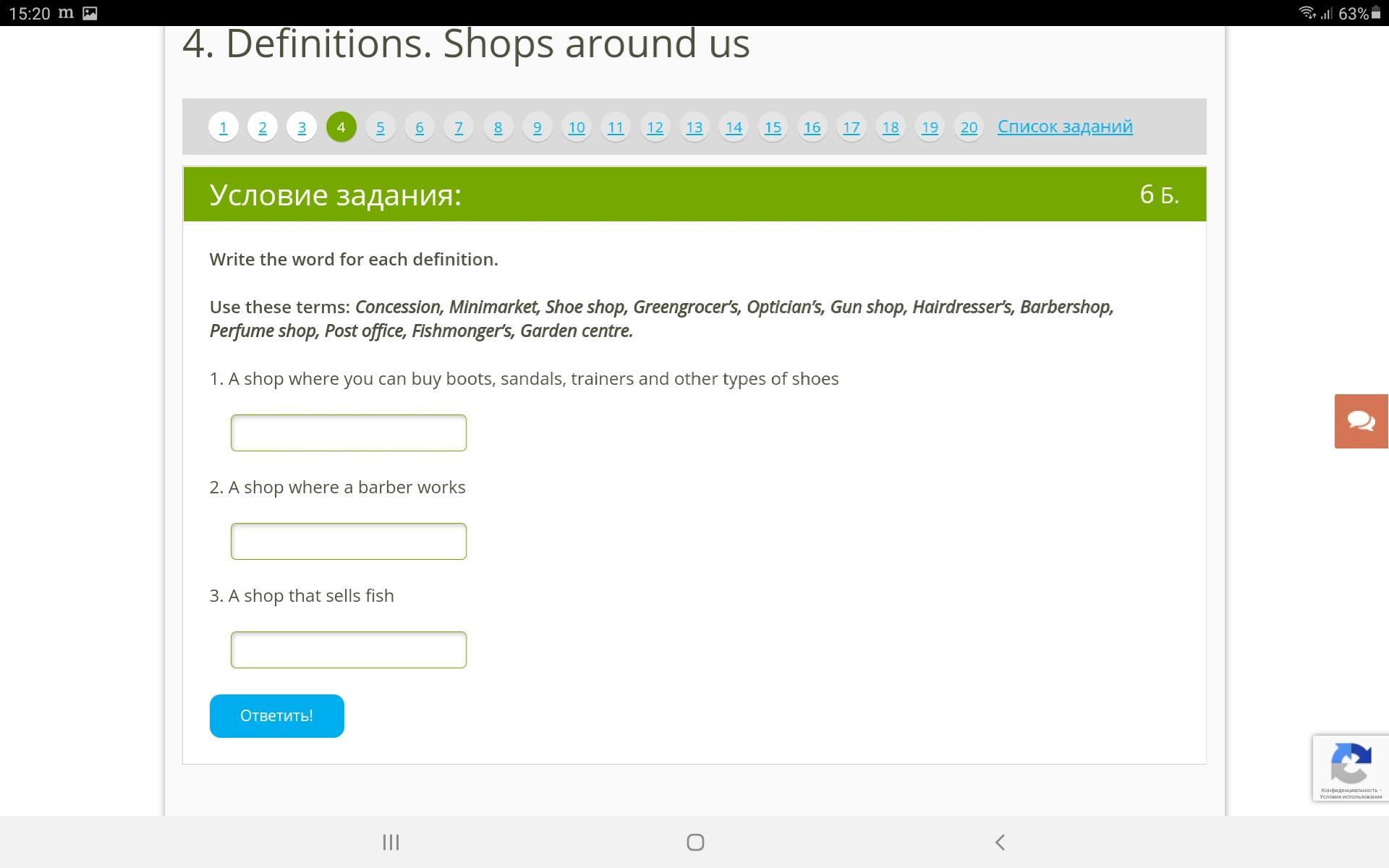This screenshot has height=868, width=1389.
Task: Open the orange chat support icon
Action: pos(1361,421)
